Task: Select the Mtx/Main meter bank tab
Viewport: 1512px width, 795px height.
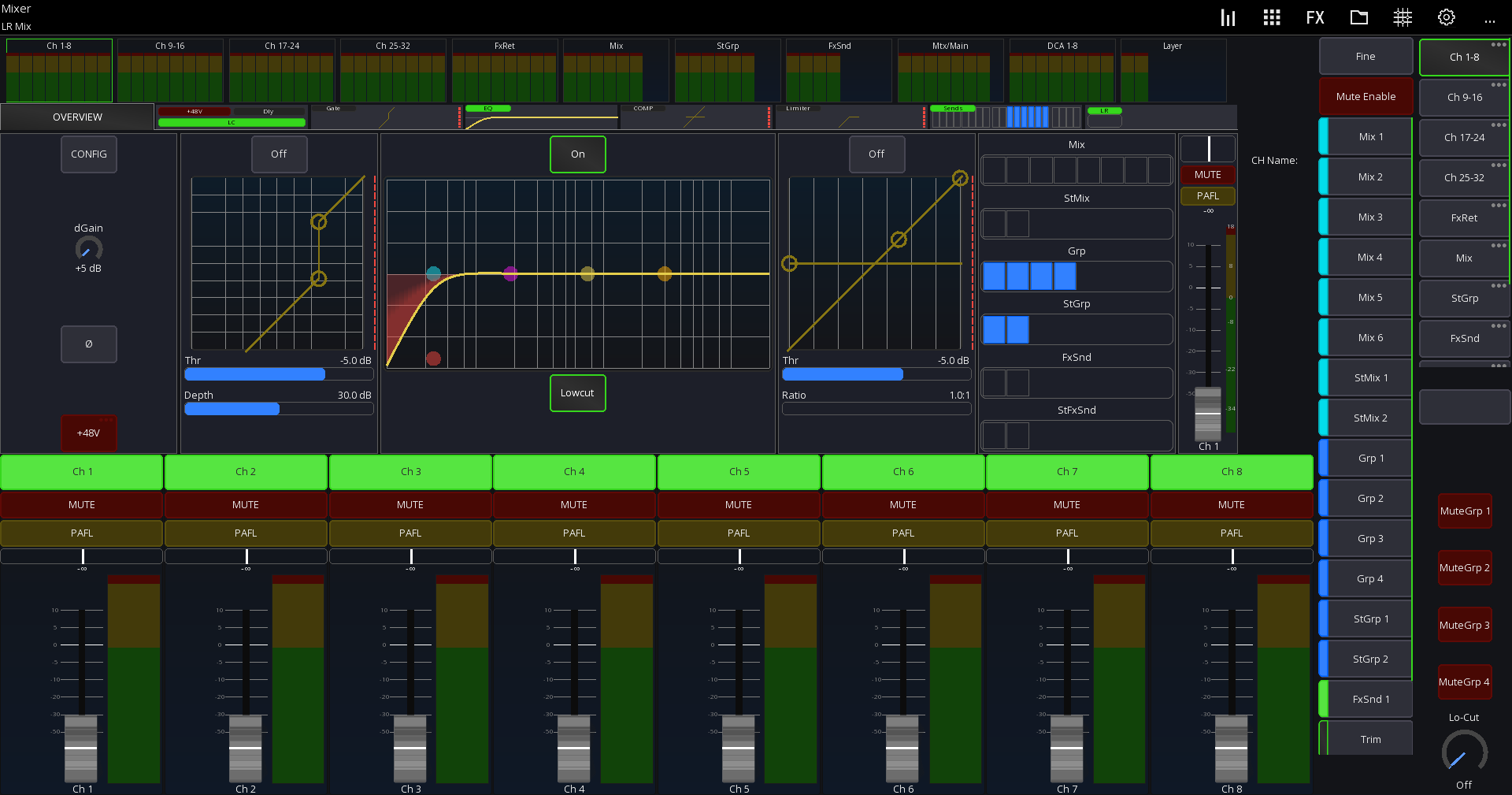Action: click(951, 71)
